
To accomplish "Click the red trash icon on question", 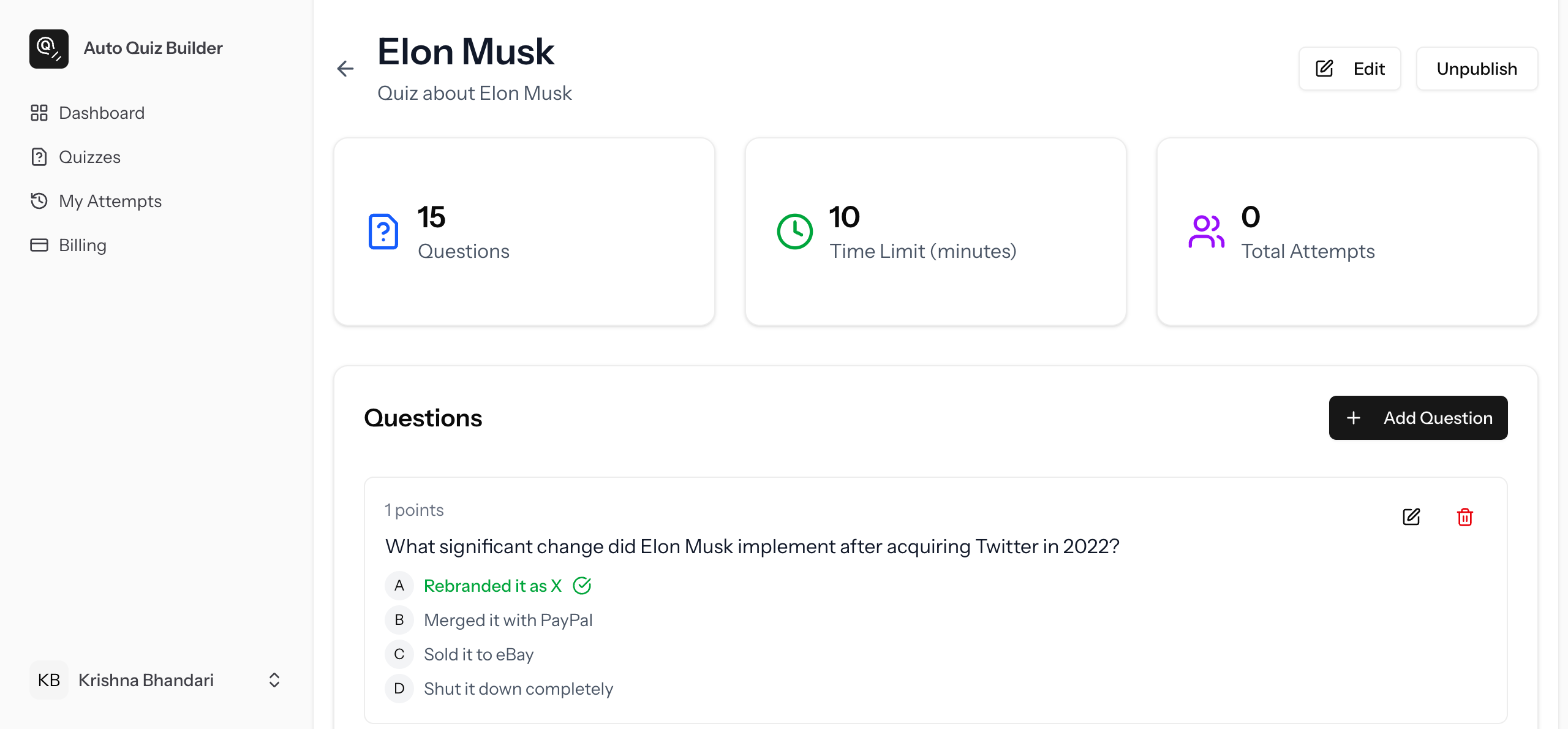I will (1464, 517).
